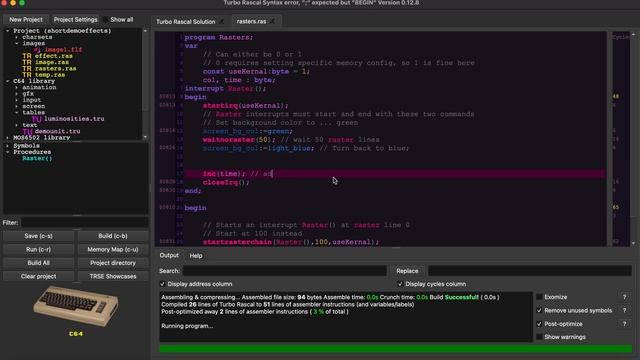
Task: Open the temp.ras file
Action: pos(50,75)
